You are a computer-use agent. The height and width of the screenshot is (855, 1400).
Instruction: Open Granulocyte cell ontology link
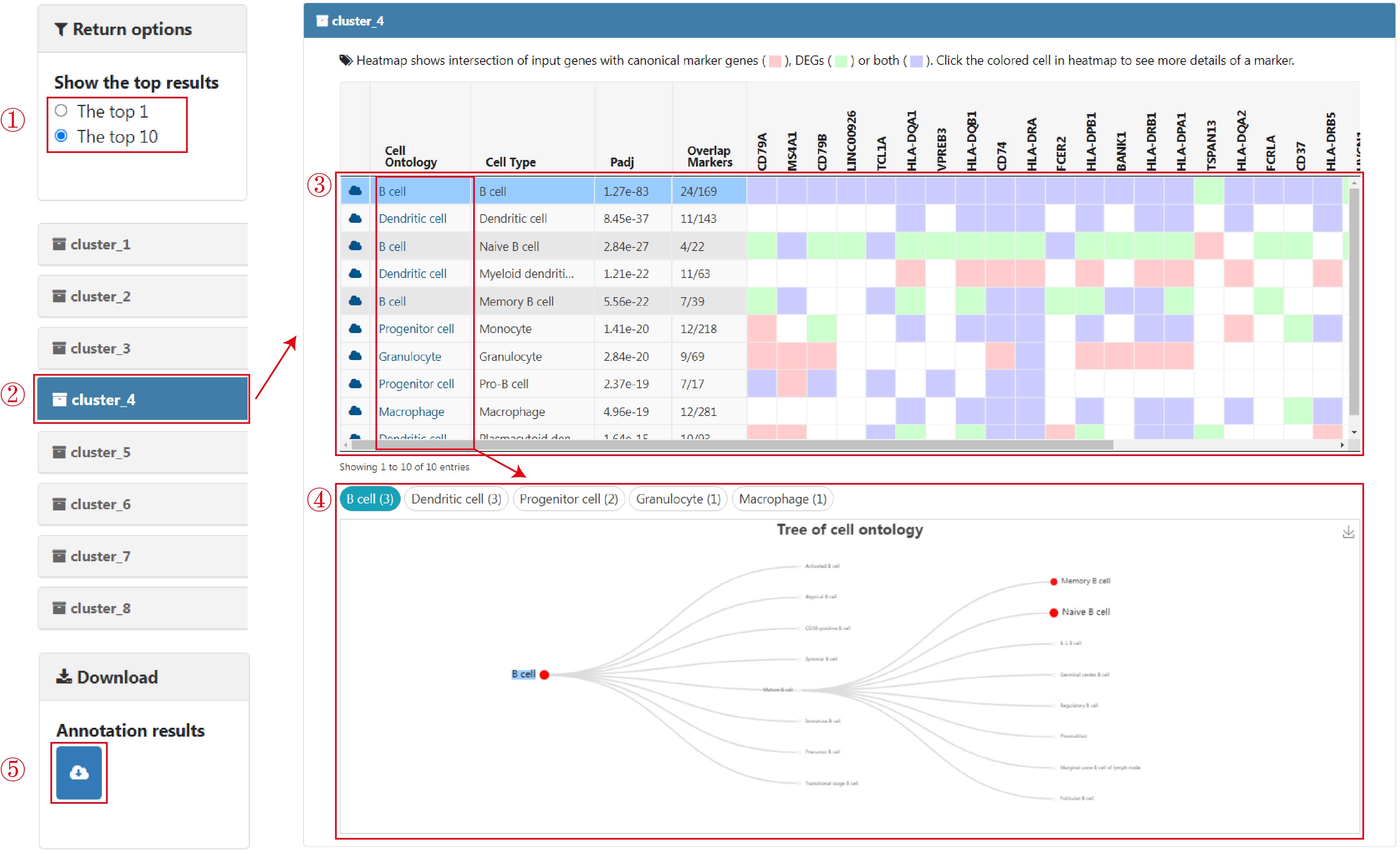point(410,357)
